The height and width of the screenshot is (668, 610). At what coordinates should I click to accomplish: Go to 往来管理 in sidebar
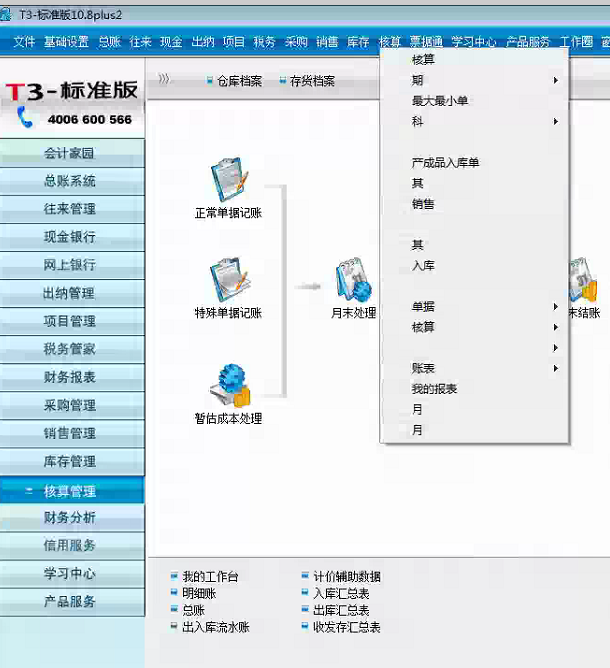click(x=72, y=209)
